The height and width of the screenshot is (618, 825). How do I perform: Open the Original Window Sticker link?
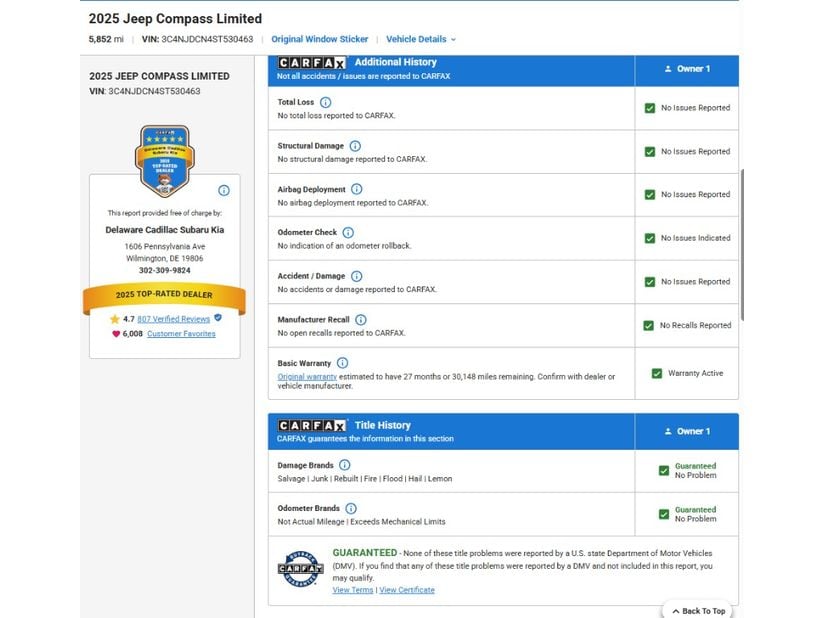(x=319, y=39)
